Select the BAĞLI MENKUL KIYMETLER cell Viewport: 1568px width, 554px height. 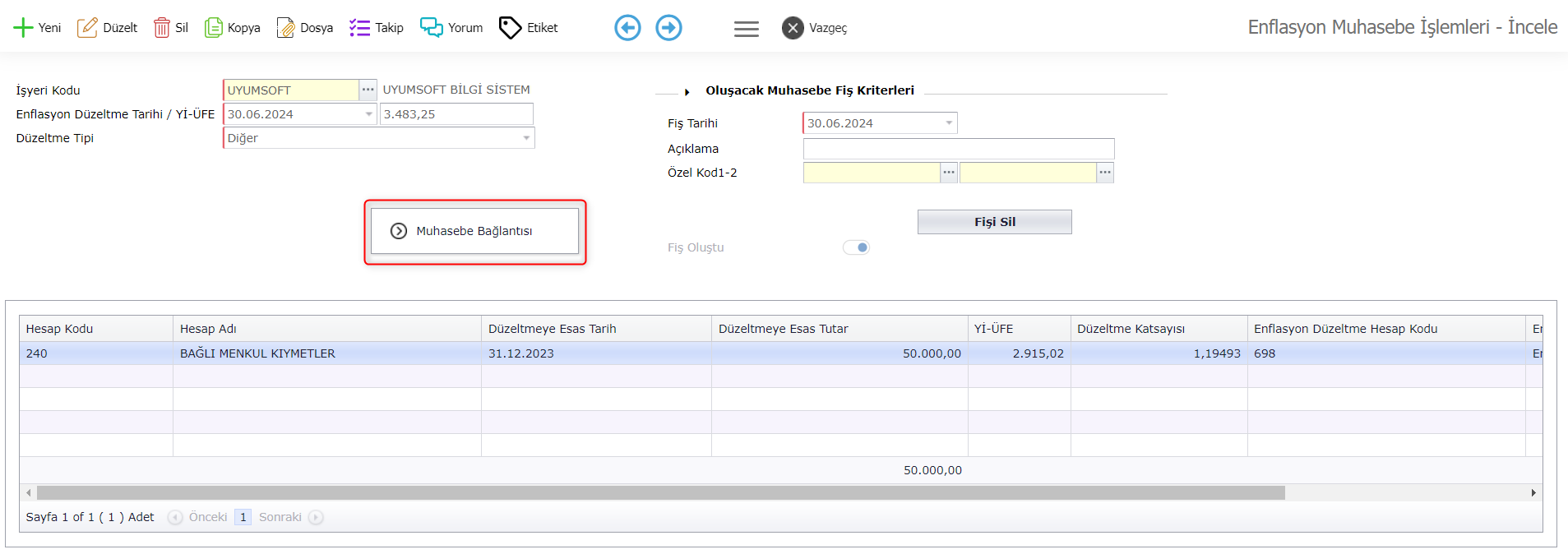[x=327, y=353]
